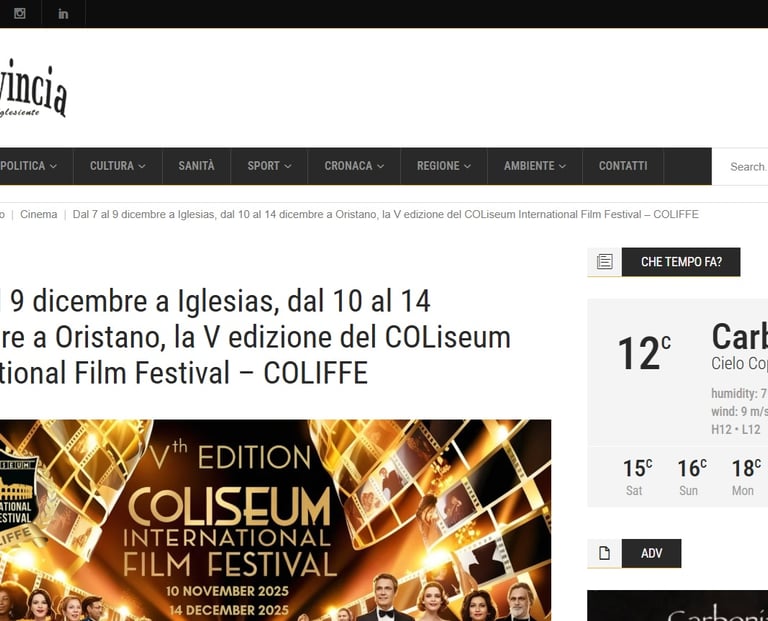Click the document icon beside ADV
The width and height of the screenshot is (768, 621).
pyautogui.click(x=604, y=553)
